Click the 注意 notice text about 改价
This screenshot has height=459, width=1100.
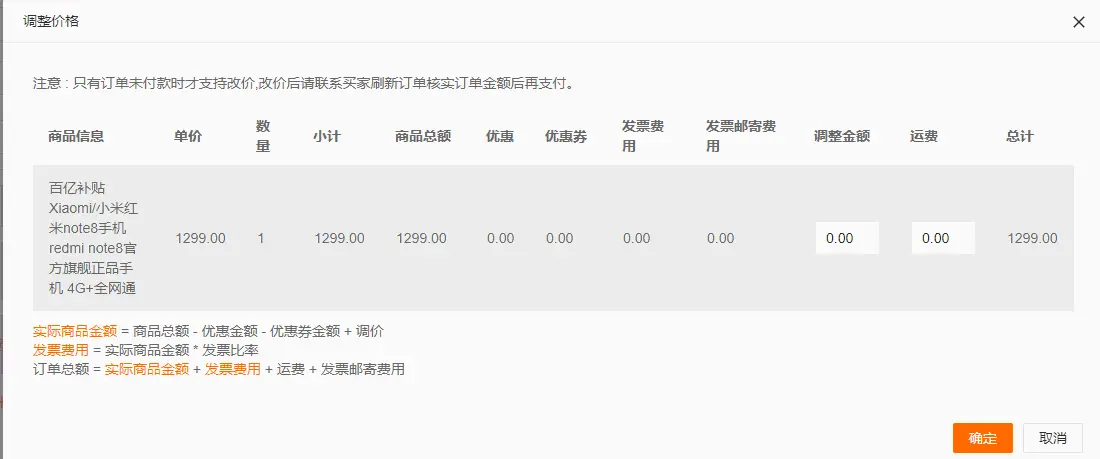303,83
